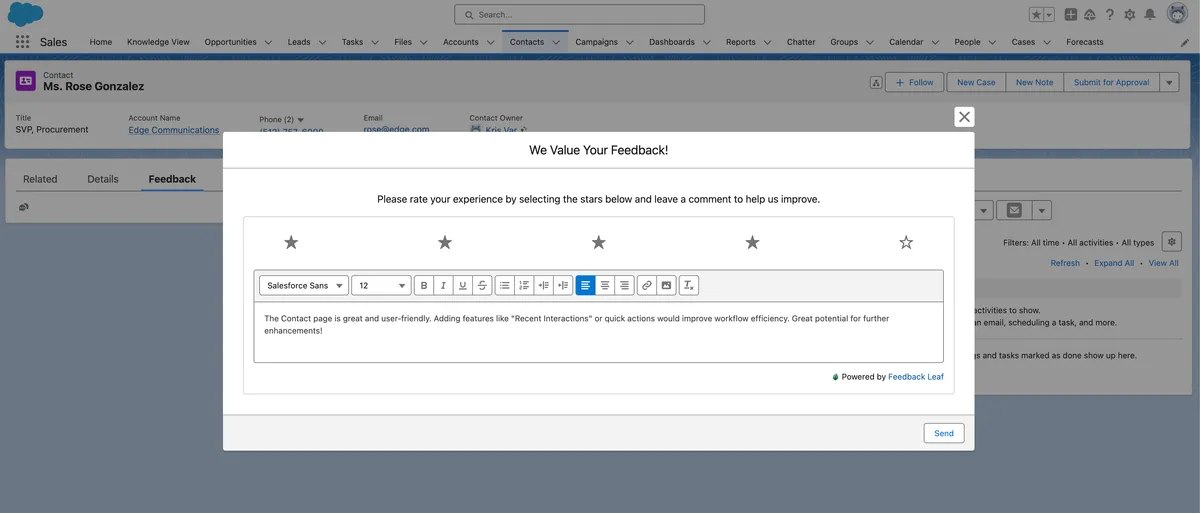Rate two stars

tap(445, 242)
